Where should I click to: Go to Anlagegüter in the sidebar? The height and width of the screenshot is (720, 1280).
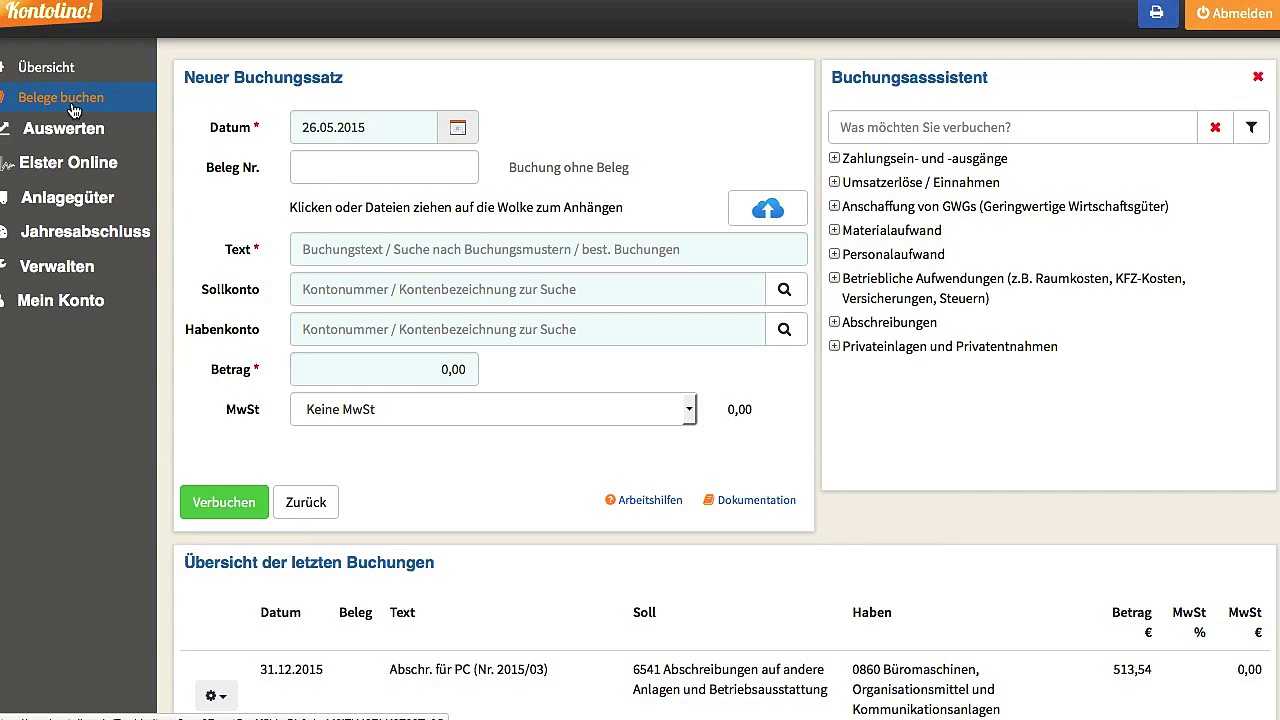pyautogui.click(x=67, y=197)
